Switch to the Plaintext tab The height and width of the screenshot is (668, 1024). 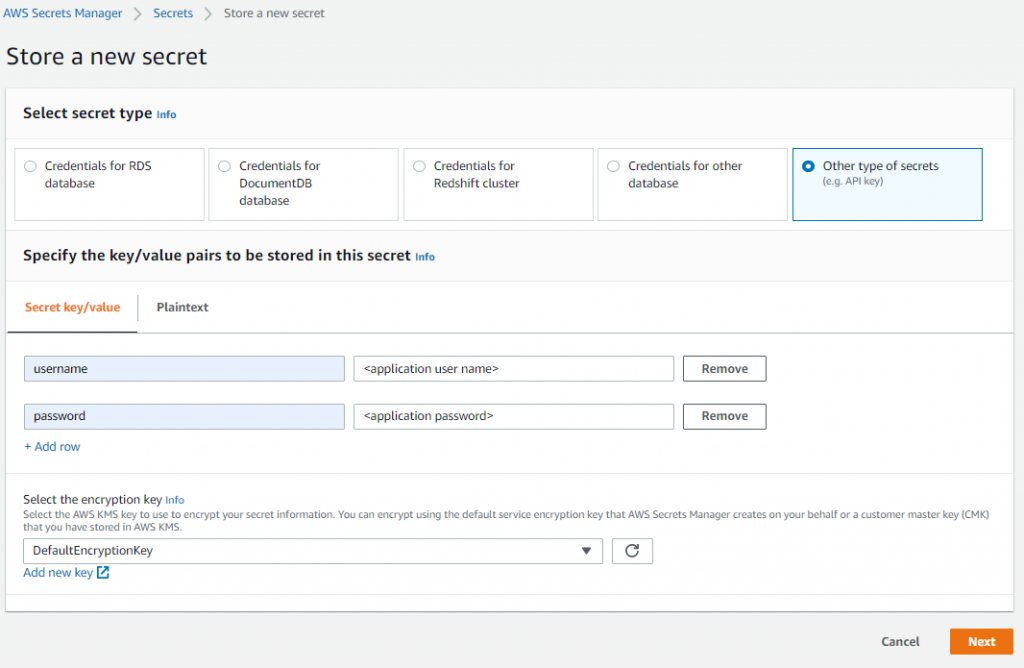pyautogui.click(x=182, y=307)
